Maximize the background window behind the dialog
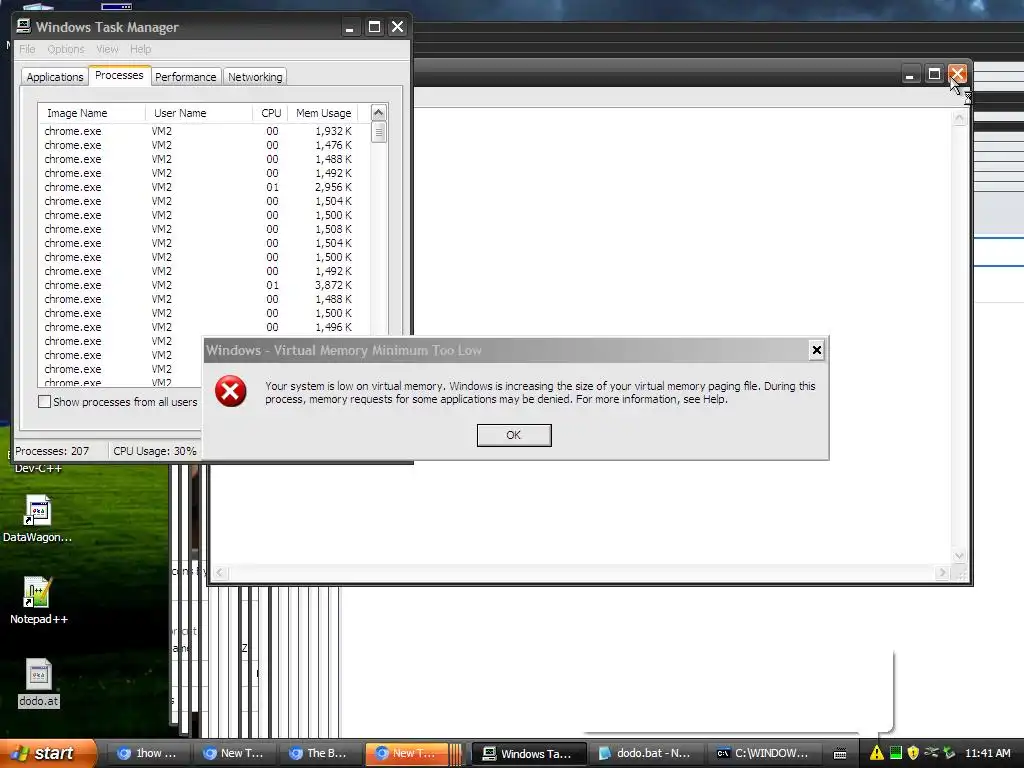The width and height of the screenshot is (1024, 768). click(x=935, y=74)
